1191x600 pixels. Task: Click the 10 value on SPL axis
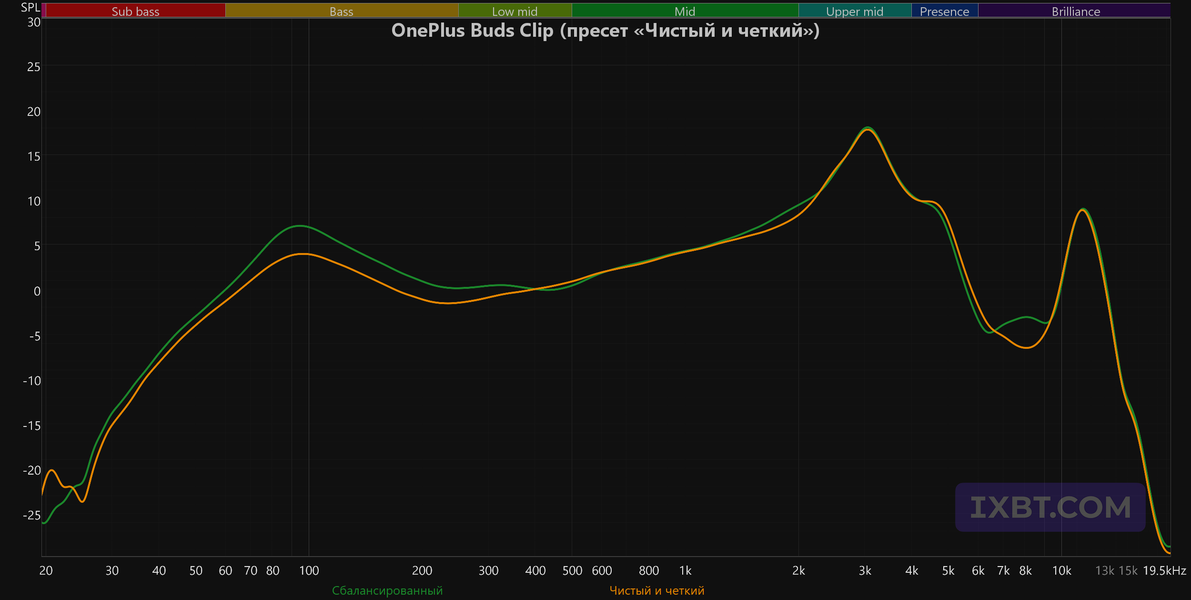tap(33, 201)
